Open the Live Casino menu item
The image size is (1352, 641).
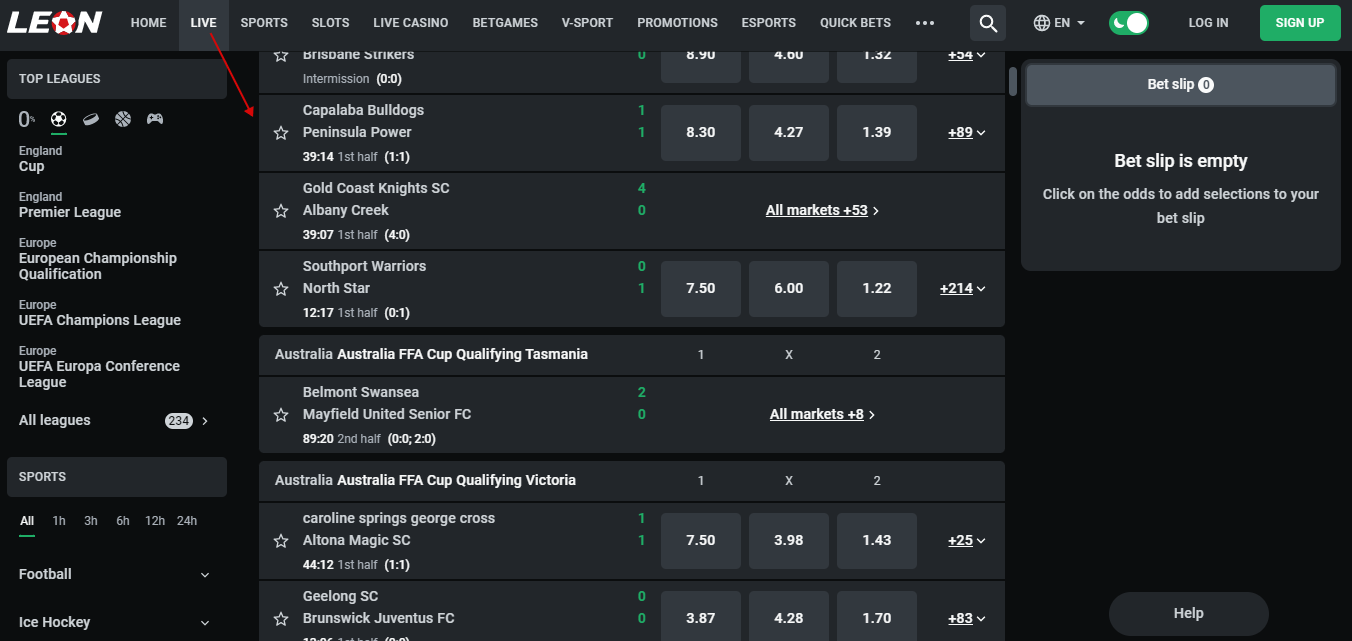(411, 23)
